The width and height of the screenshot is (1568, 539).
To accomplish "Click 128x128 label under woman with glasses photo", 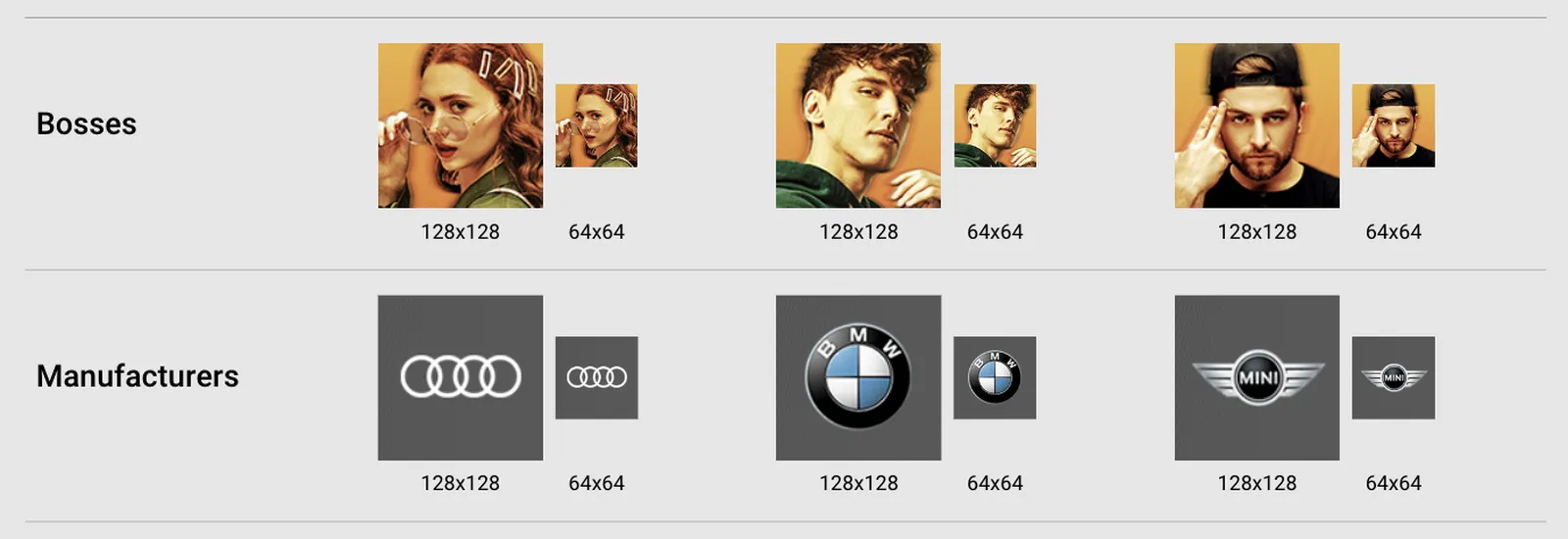I will [460, 232].
